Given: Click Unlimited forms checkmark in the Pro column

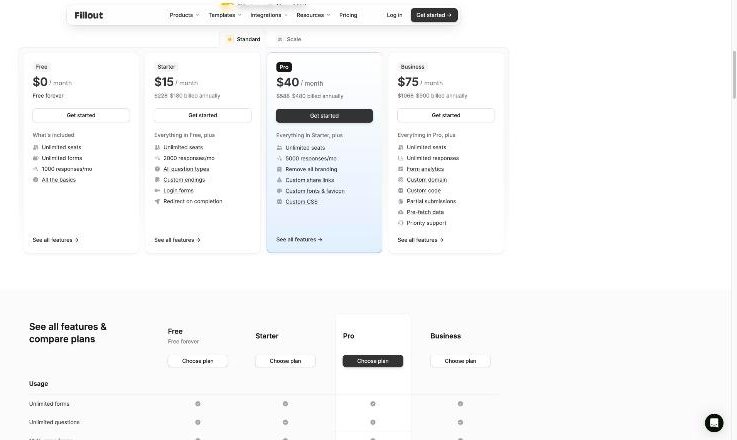Looking at the screenshot, I should 373,404.
